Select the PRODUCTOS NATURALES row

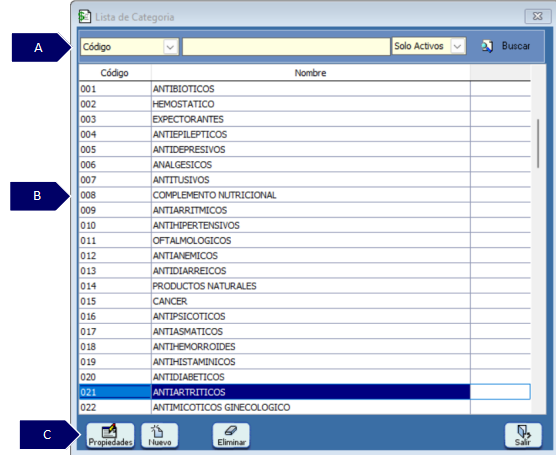coord(305,286)
